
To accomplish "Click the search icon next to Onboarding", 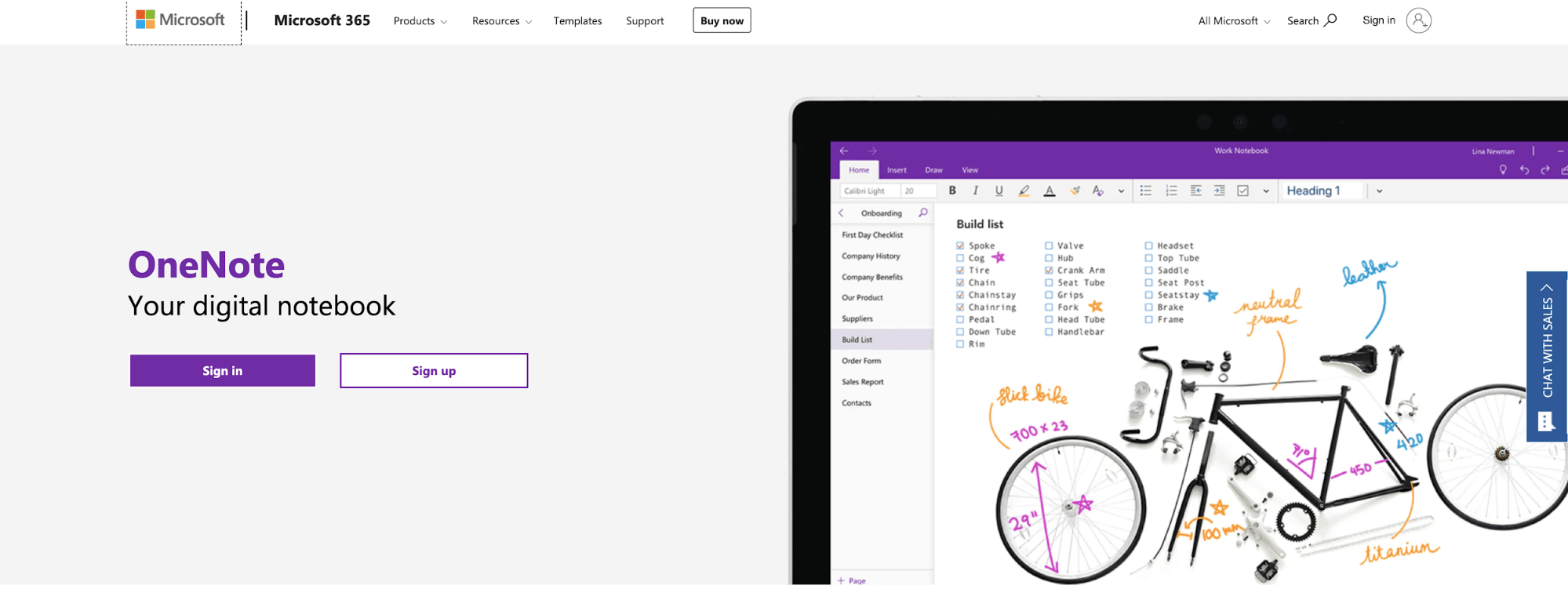I will click(923, 213).
